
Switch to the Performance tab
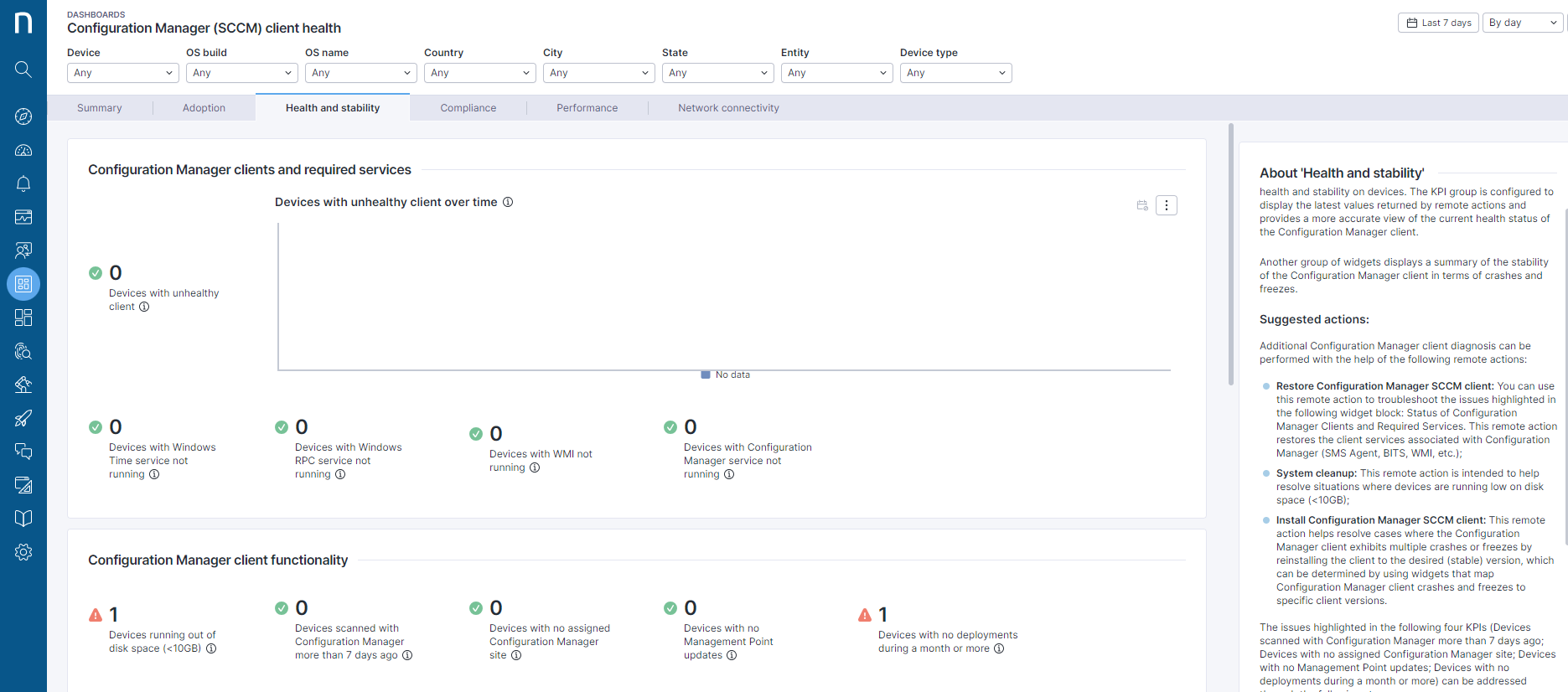(587, 108)
